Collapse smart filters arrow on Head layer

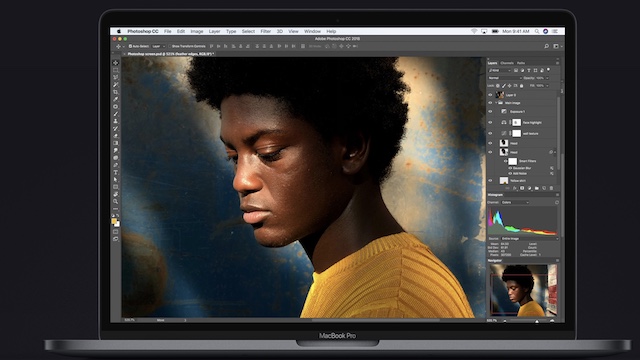555,152
